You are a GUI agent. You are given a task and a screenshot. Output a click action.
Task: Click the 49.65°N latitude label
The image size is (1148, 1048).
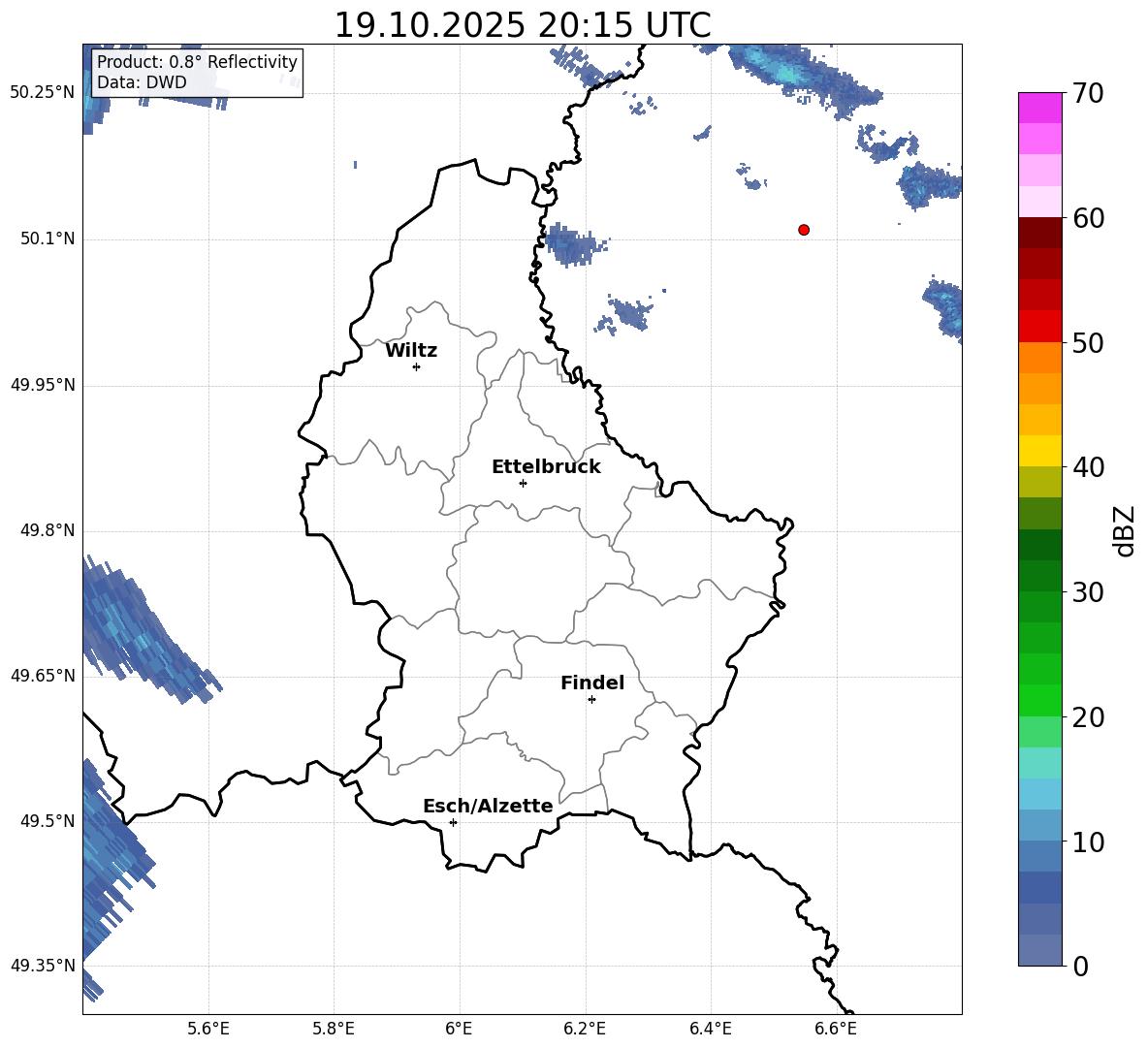[43, 675]
